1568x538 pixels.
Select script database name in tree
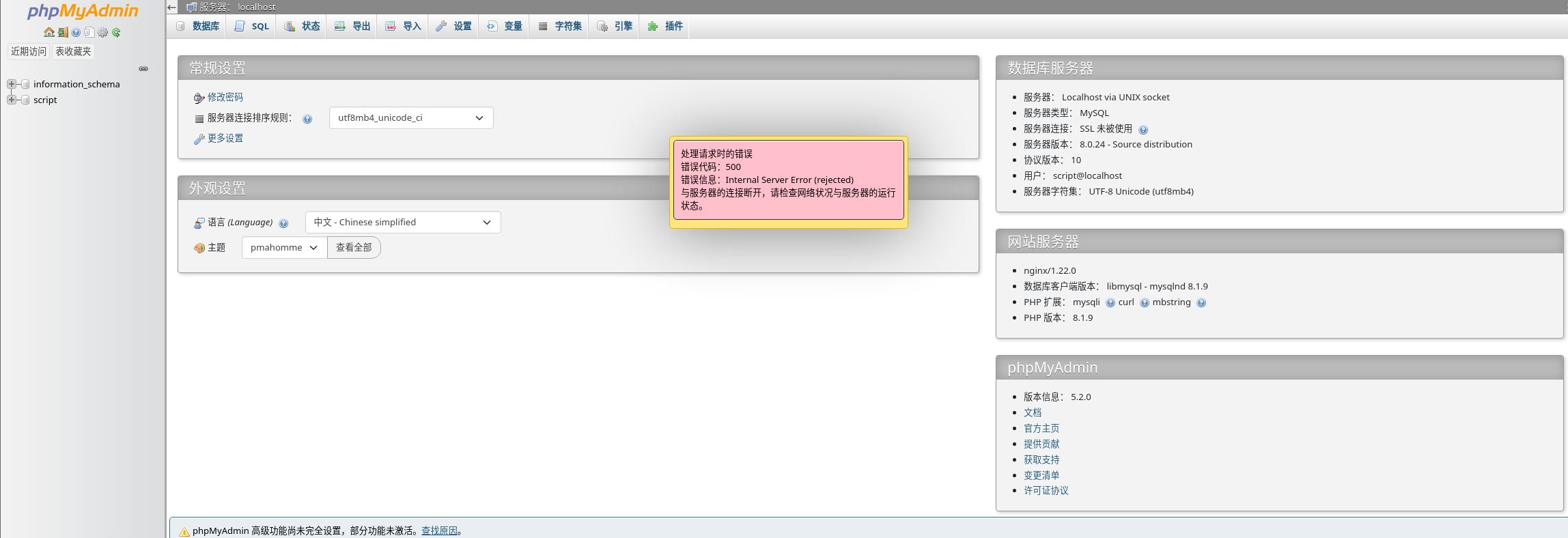(45, 100)
